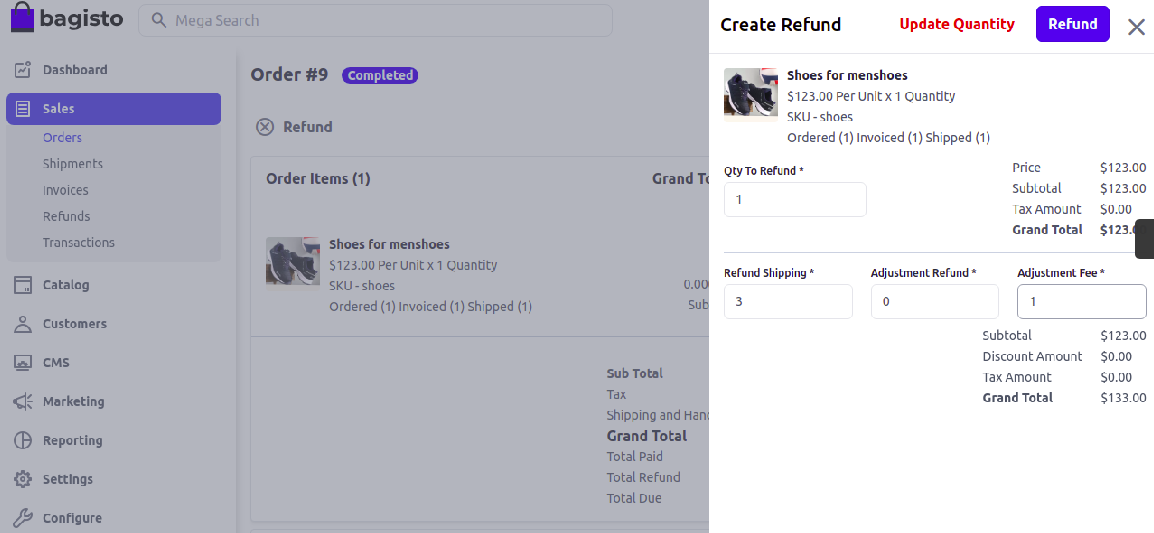Close the Create Refund drawer
1154x533 pixels.
tap(1136, 27)
